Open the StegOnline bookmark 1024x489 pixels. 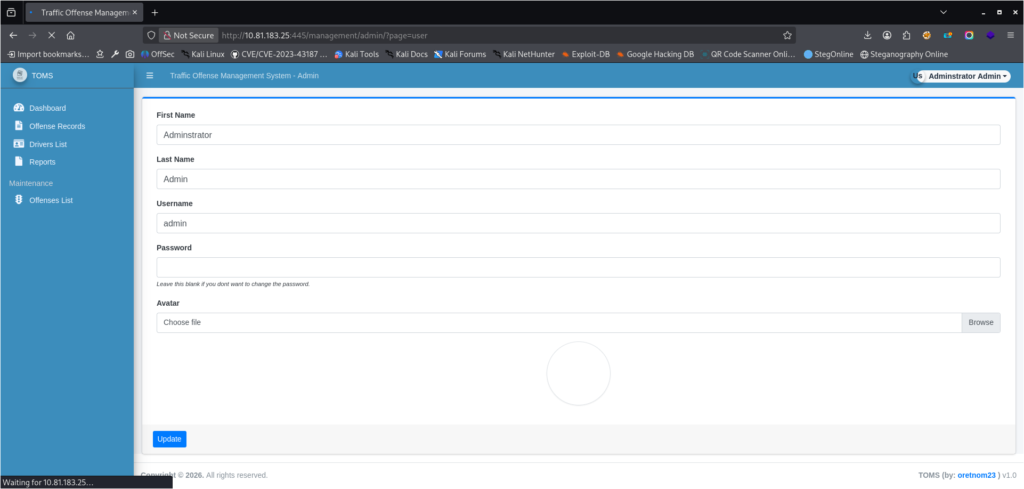(x=829, y=54)
